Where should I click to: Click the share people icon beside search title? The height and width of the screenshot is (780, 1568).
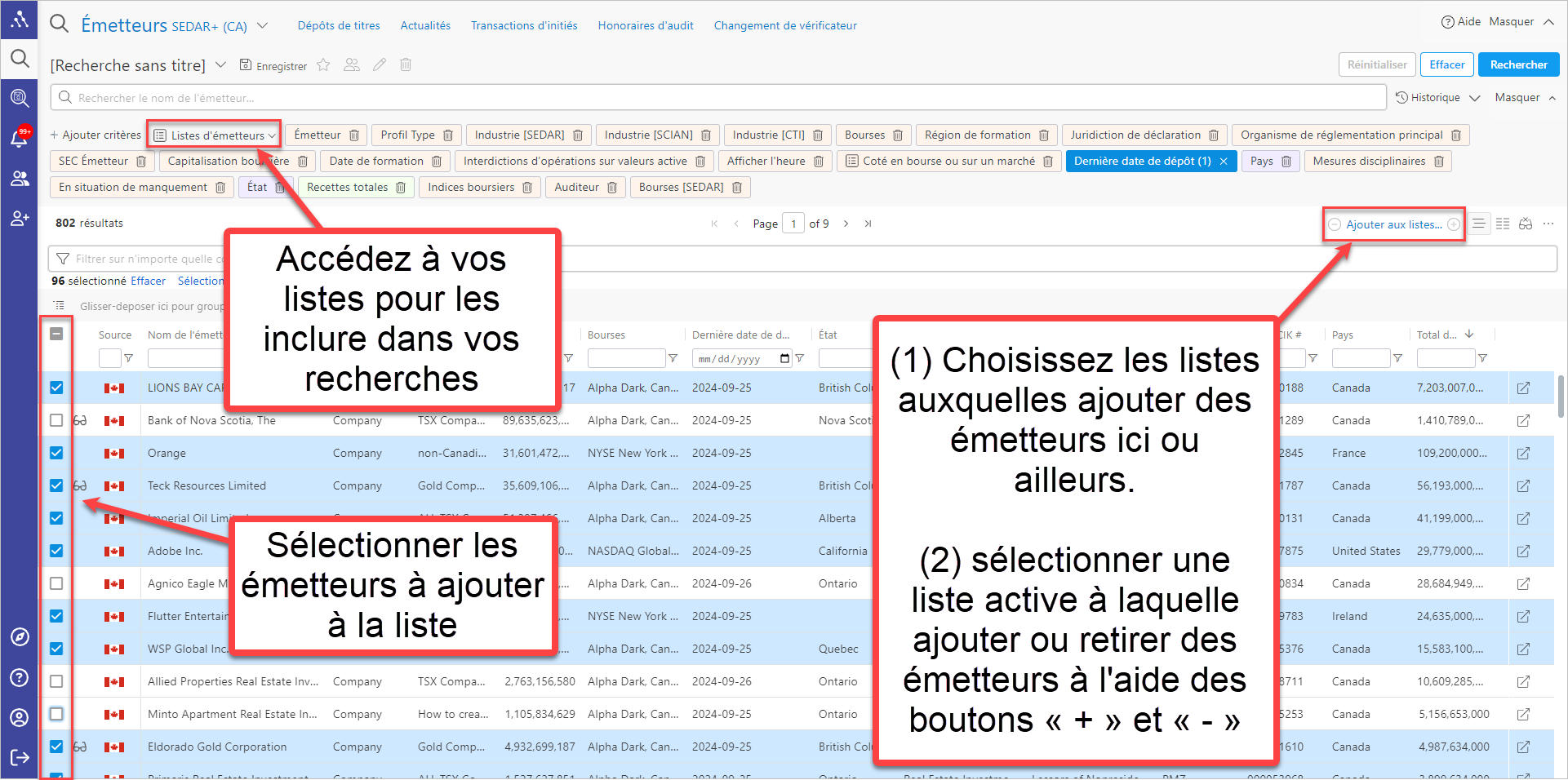[x=352, y=65]
